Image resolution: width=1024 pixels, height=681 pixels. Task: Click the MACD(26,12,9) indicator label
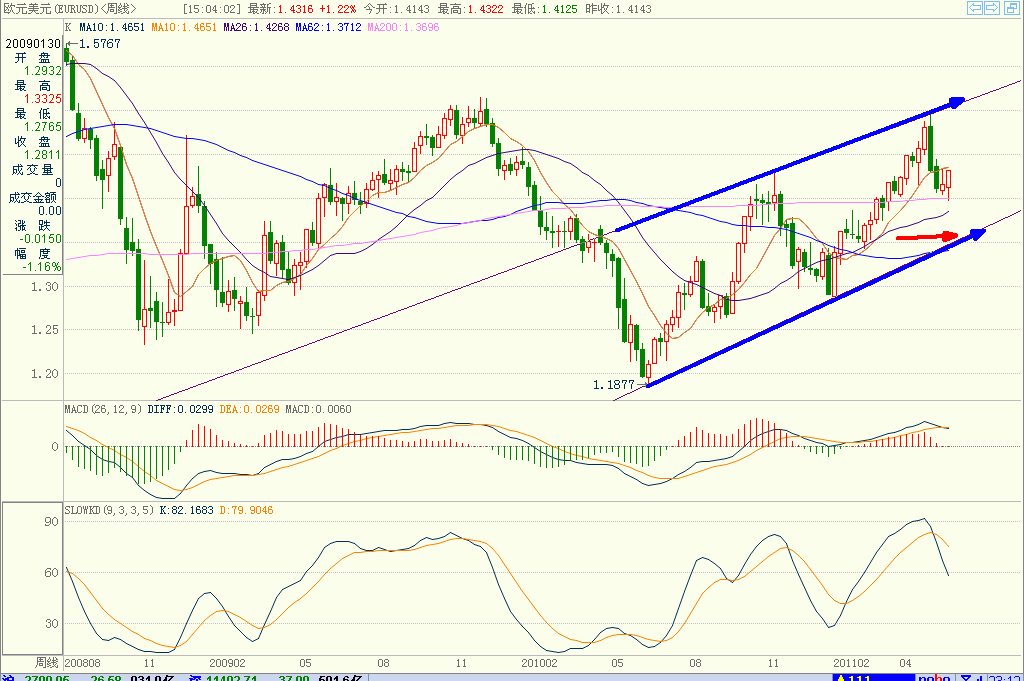tap(103, 409)
